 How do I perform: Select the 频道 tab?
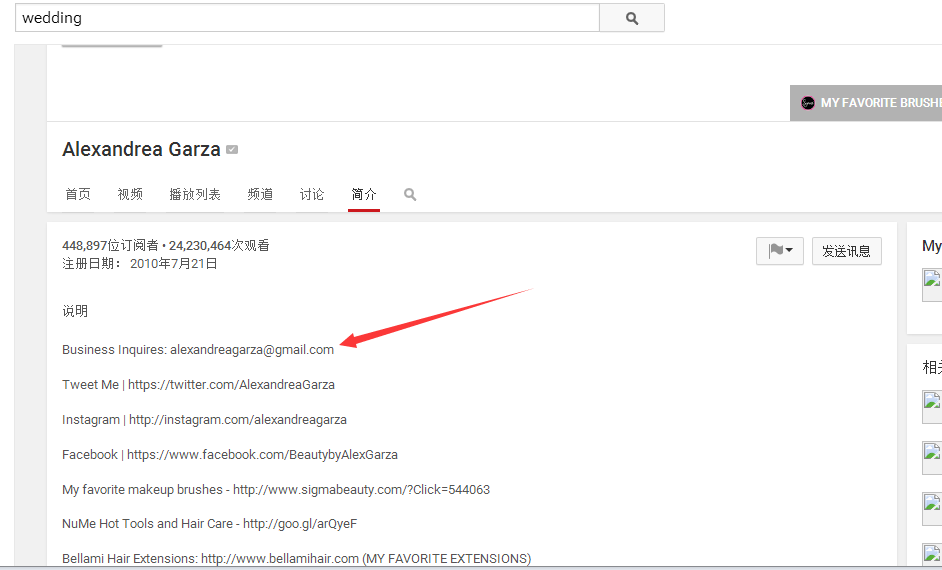click(x=260, y=195)
